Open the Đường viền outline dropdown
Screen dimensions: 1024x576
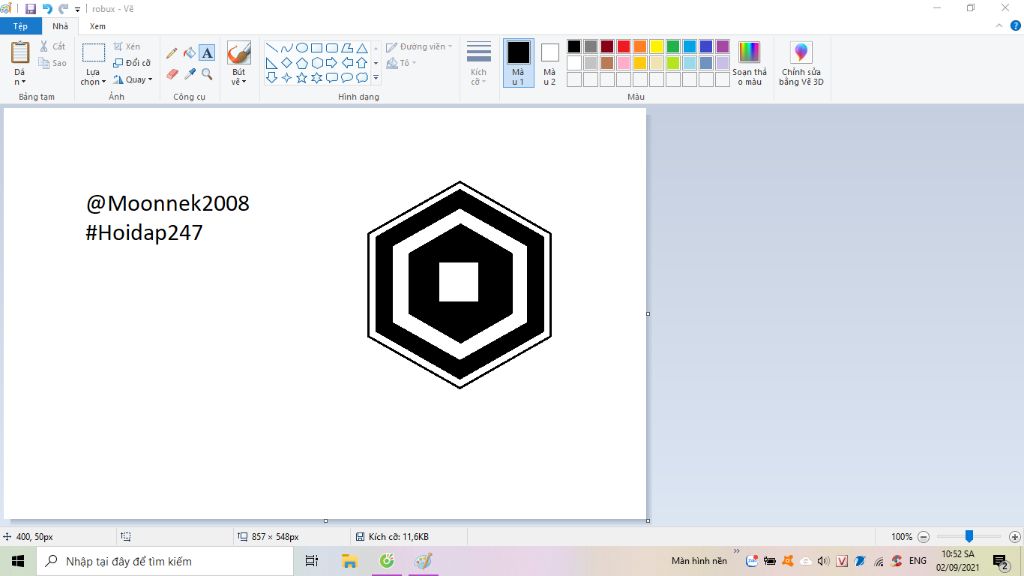pyautogui.click(x=419, y=47)
